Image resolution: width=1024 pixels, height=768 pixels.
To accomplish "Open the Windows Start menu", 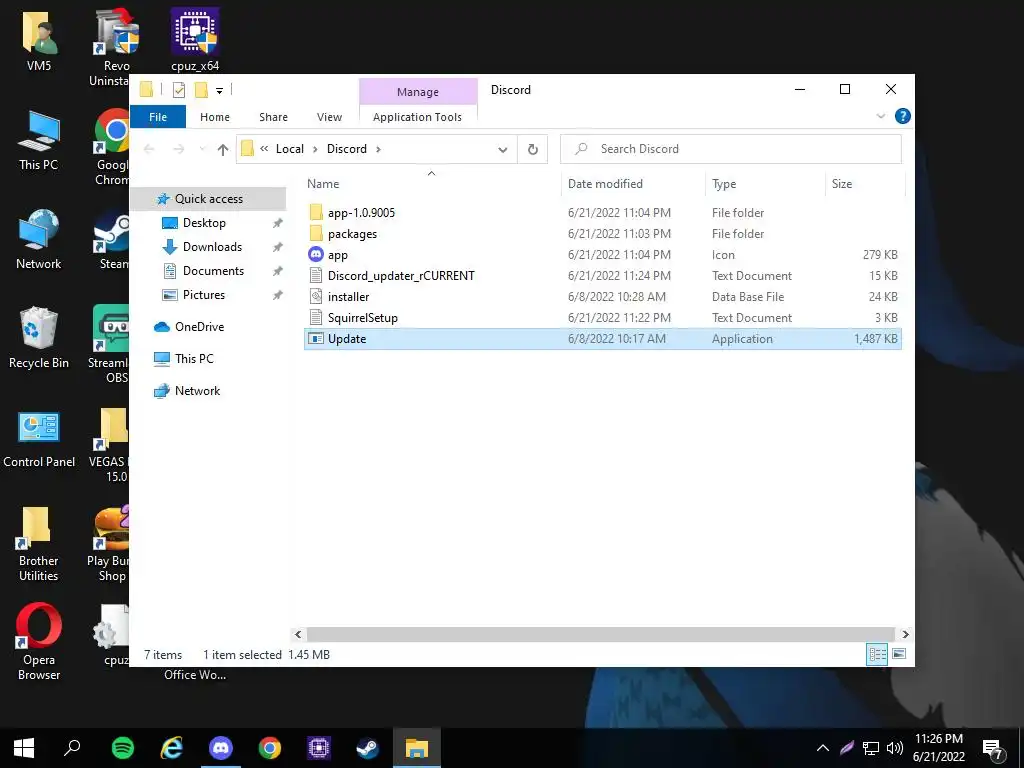I will pyautogui.click(x=24, y=748).
